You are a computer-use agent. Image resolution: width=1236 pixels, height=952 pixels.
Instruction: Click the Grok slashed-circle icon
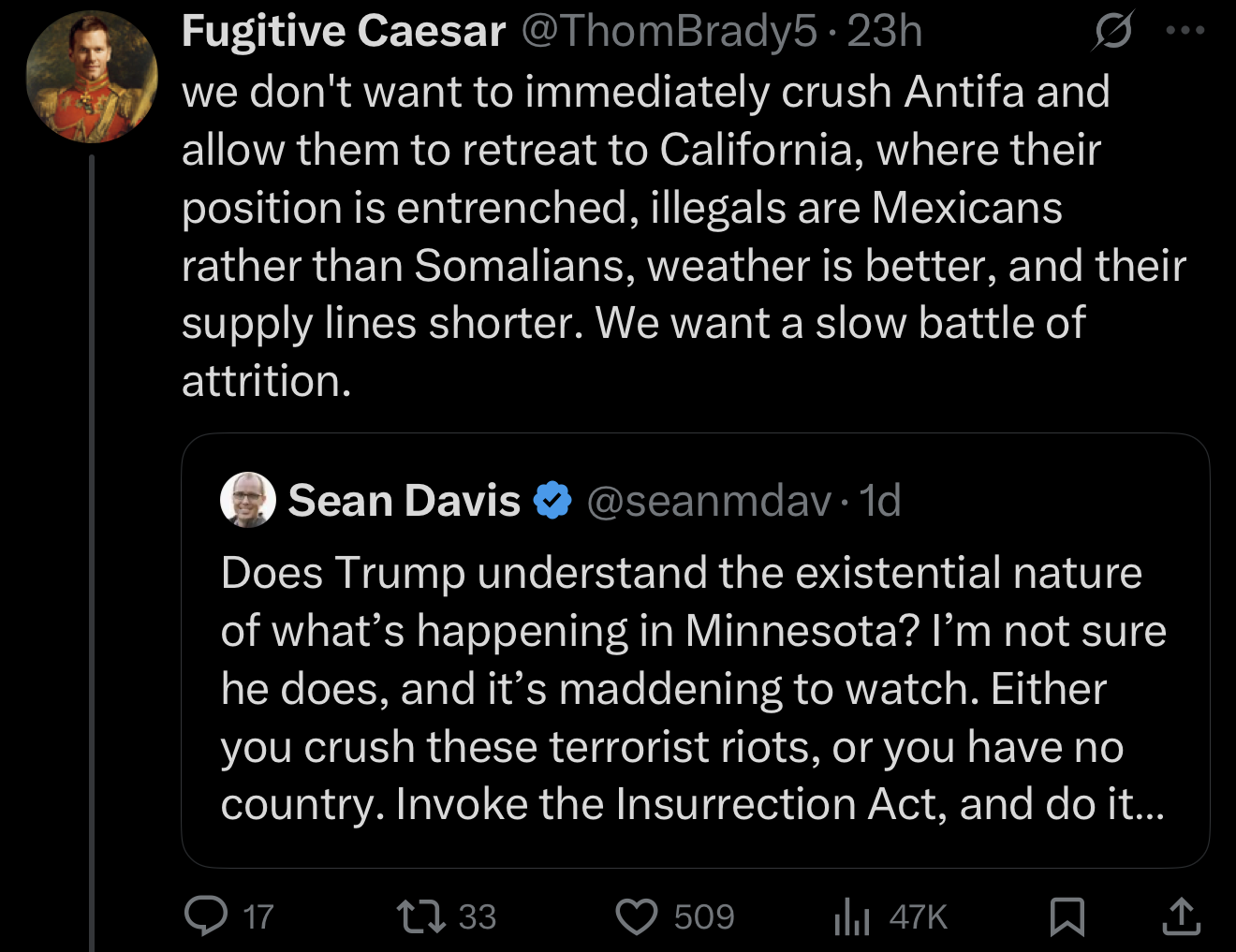1112,32
